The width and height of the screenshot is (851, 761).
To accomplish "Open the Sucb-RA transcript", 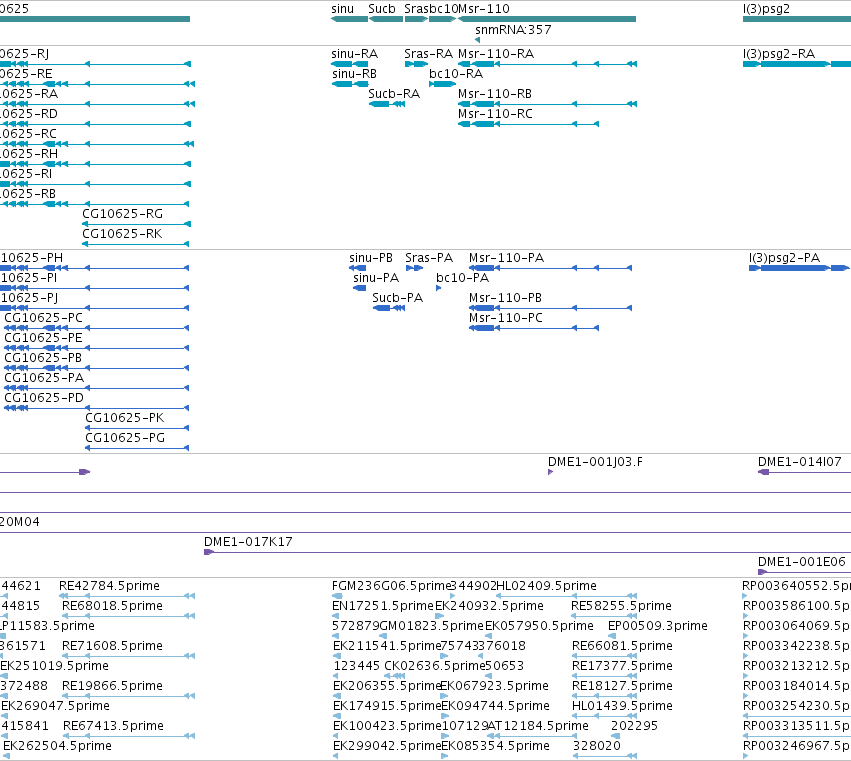I will coord(387,104).
